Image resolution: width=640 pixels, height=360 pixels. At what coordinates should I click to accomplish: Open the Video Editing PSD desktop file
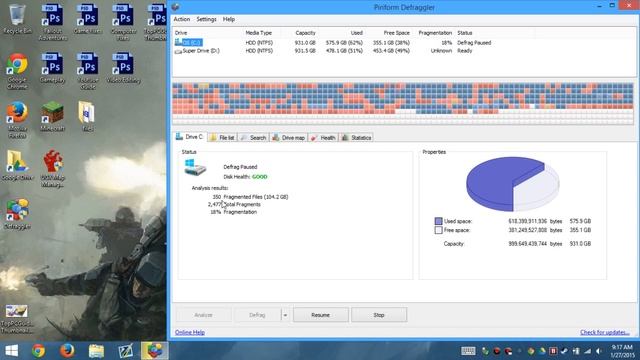pyautogui.click(x=123, y=67)
